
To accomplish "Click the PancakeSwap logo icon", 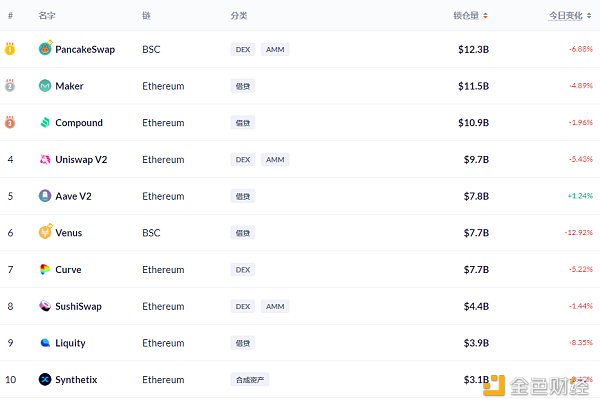I will 45,49.
